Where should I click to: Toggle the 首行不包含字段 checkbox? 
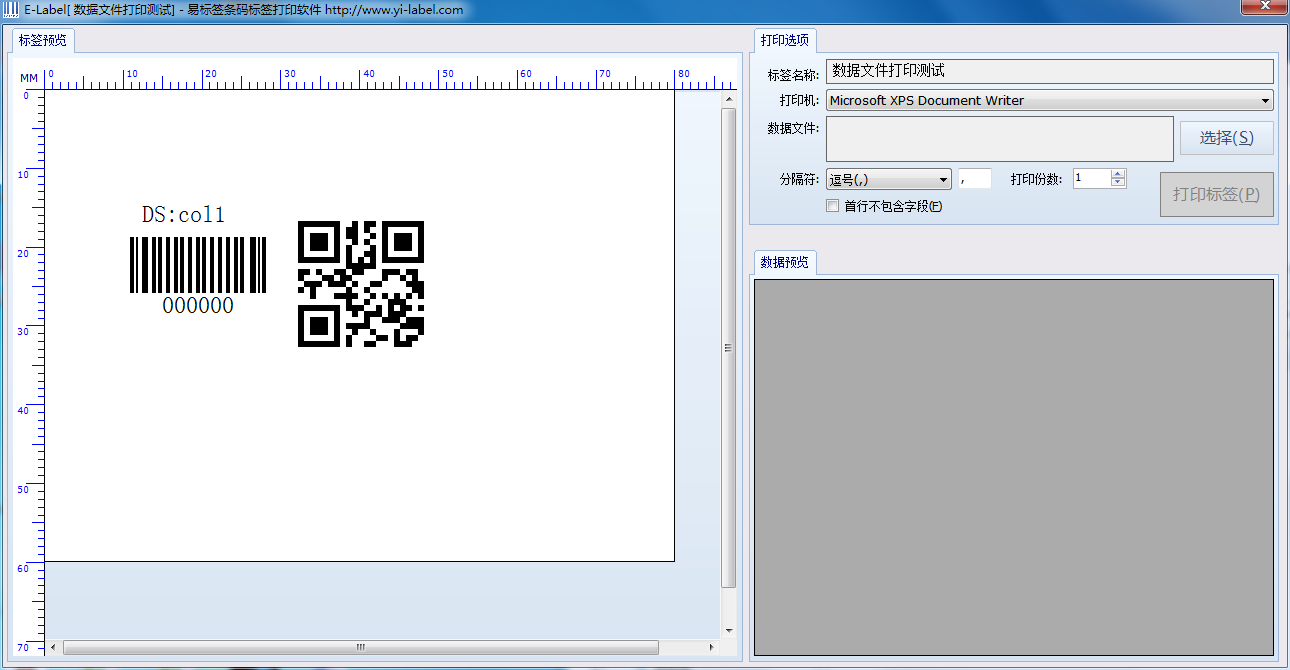(x=832, y=206)
